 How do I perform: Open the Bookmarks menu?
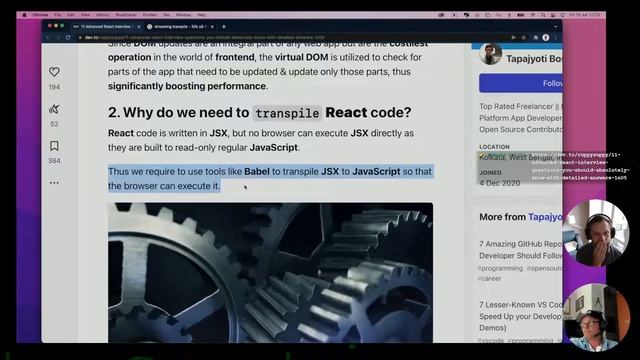(x=126, y=15)
